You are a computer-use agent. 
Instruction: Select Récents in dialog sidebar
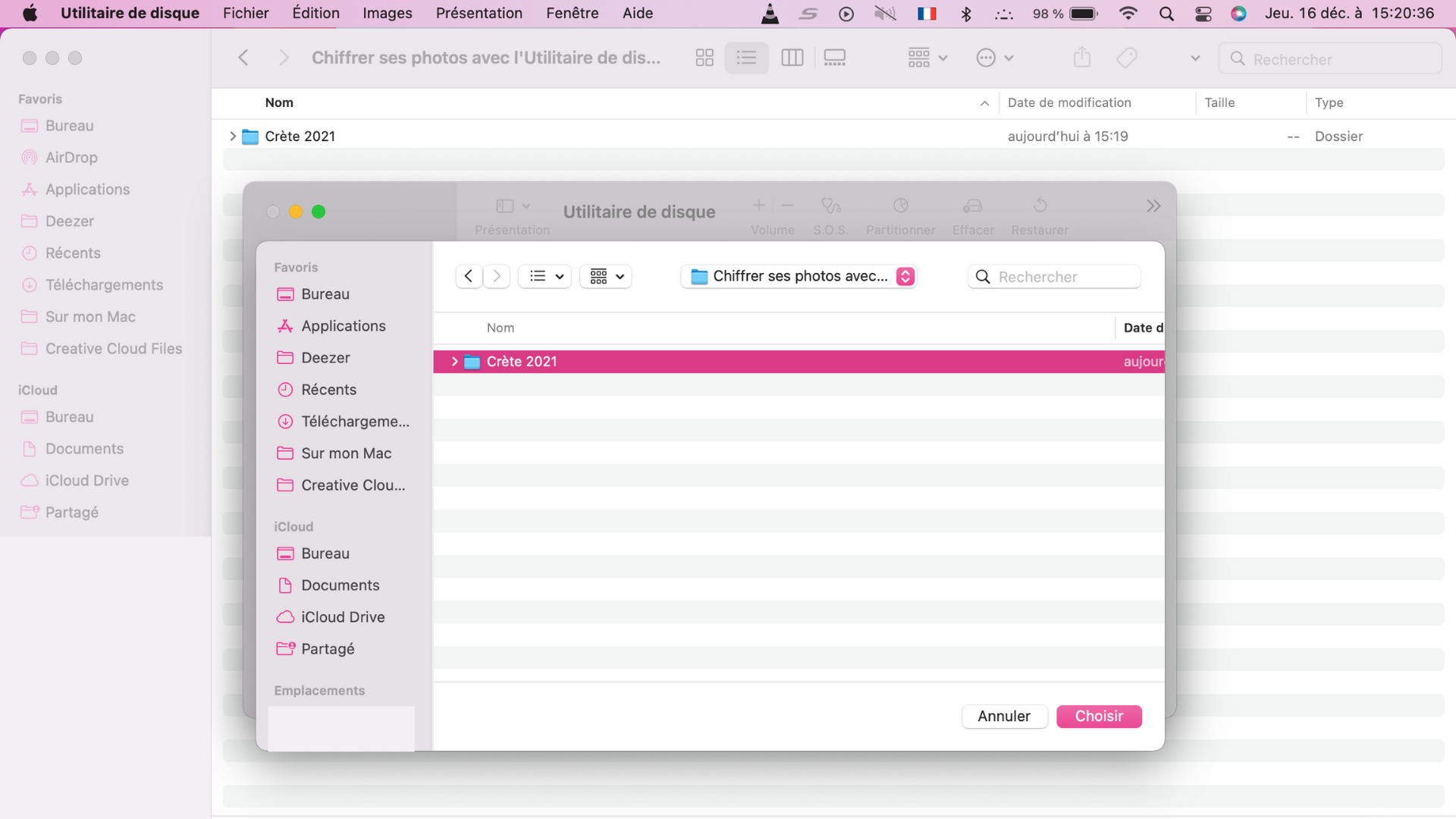(328, 390)
